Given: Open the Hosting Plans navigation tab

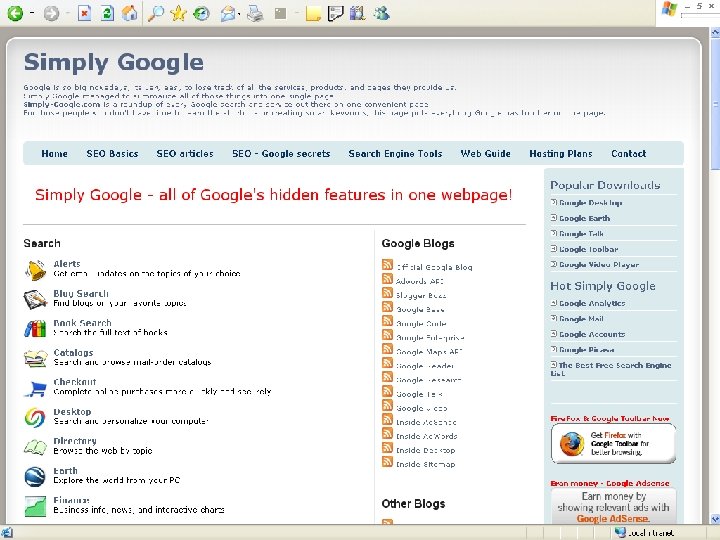Looking at the screenshot, I should click(x=561, y=154).
